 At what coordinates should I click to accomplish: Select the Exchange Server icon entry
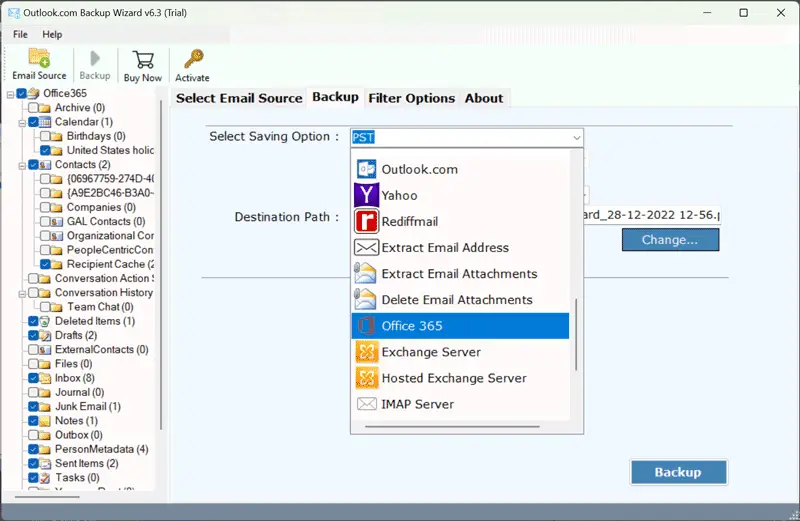click(x=366, y=352)
